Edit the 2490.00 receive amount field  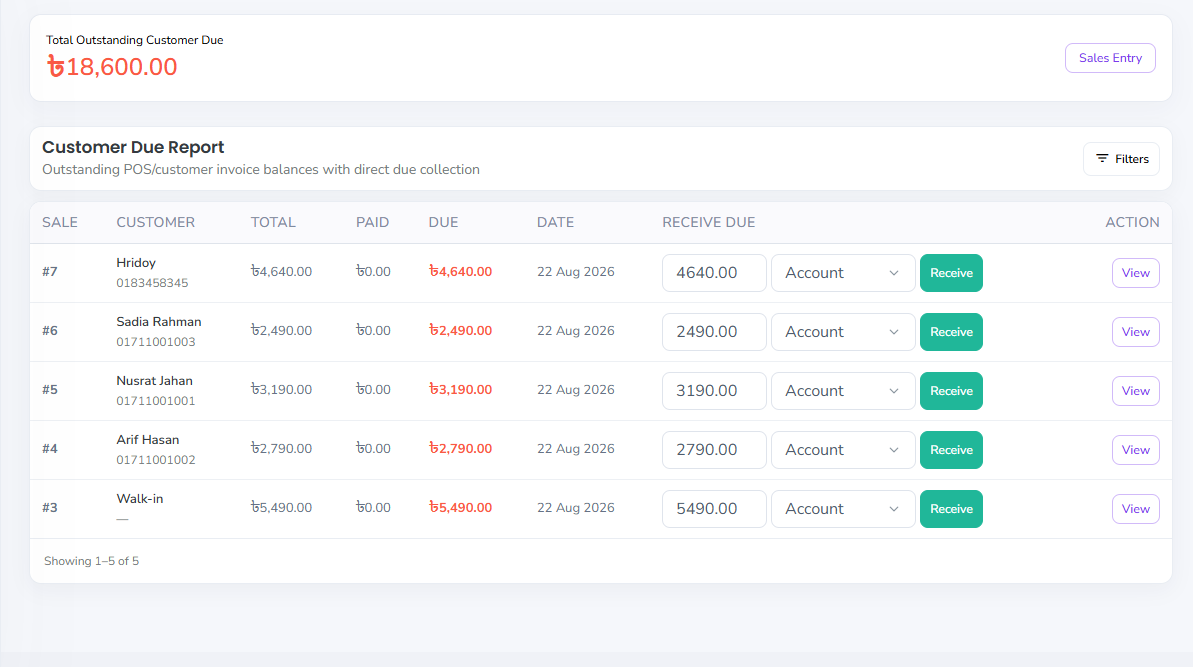coord(714,332)
